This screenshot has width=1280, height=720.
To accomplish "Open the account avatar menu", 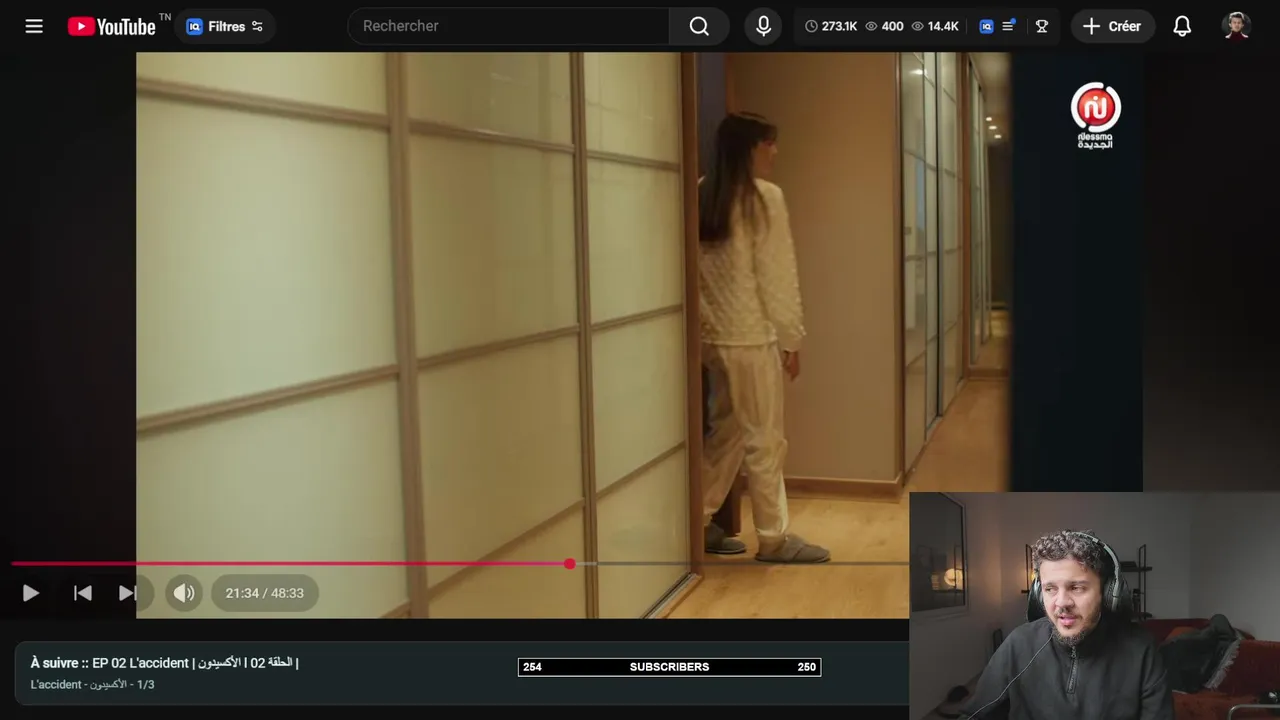I will [1237, 26].
